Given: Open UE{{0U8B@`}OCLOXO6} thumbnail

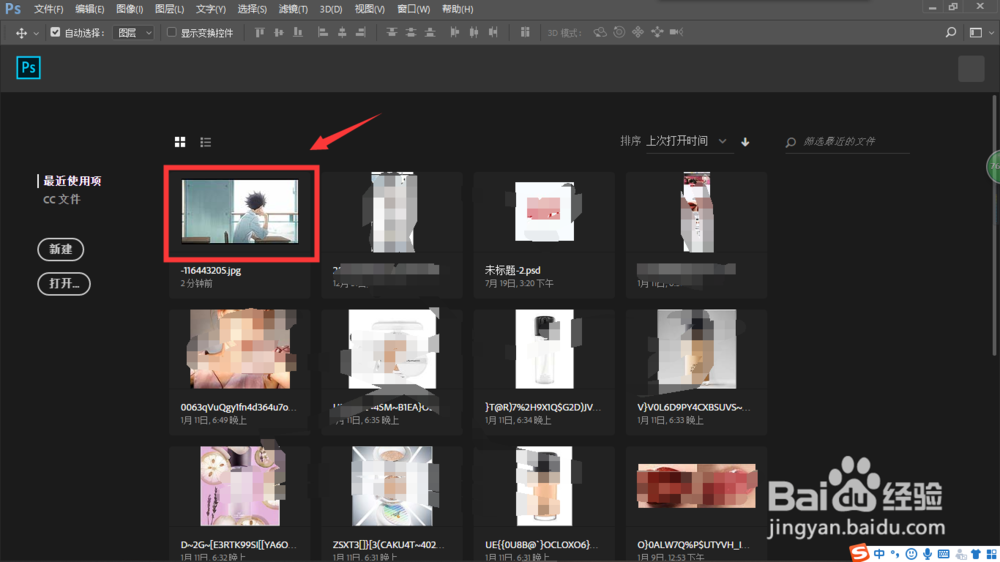Looking at the screenshot, I should 545,486.
